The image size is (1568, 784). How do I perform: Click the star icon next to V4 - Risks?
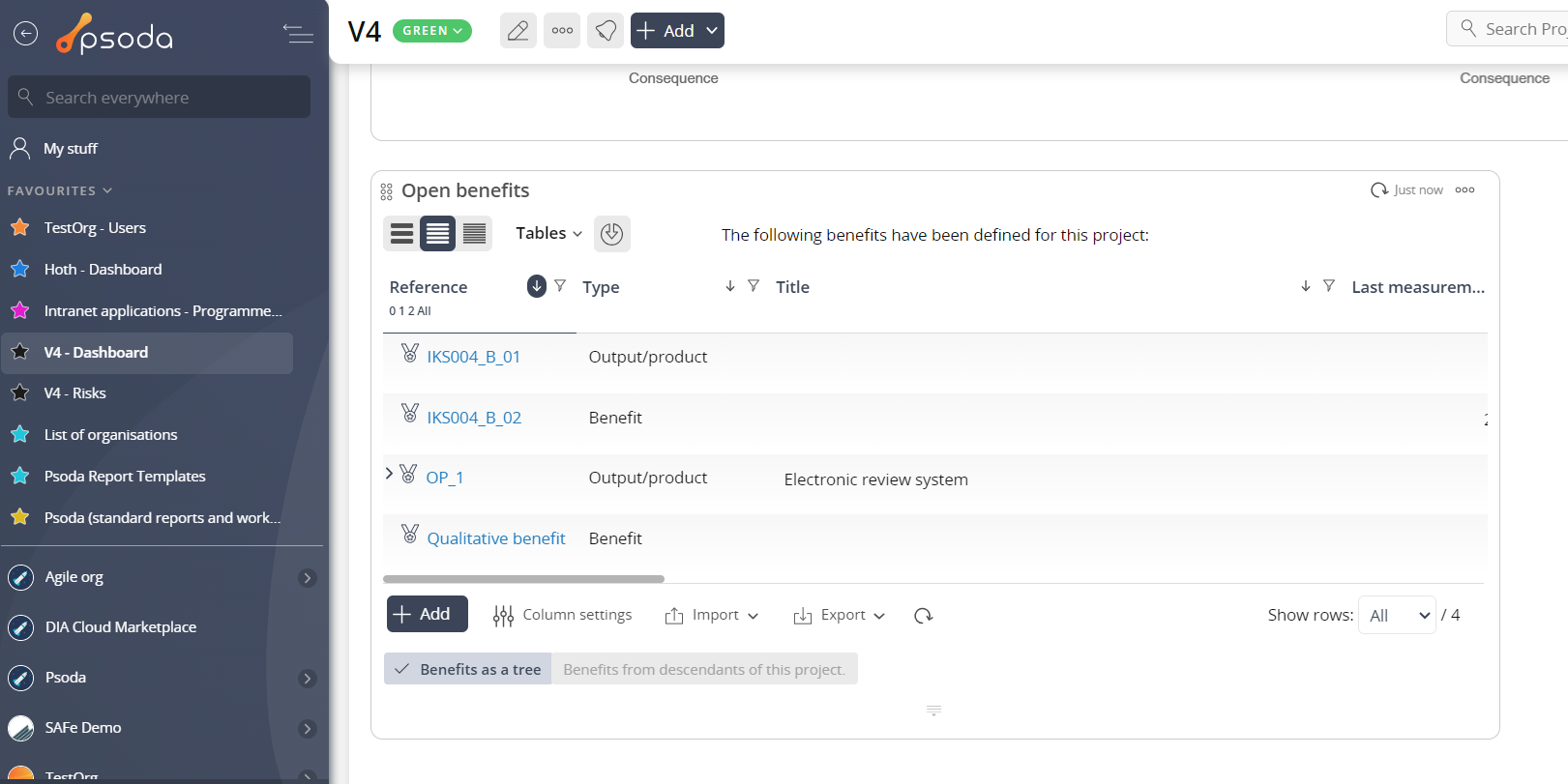[19, 392]
